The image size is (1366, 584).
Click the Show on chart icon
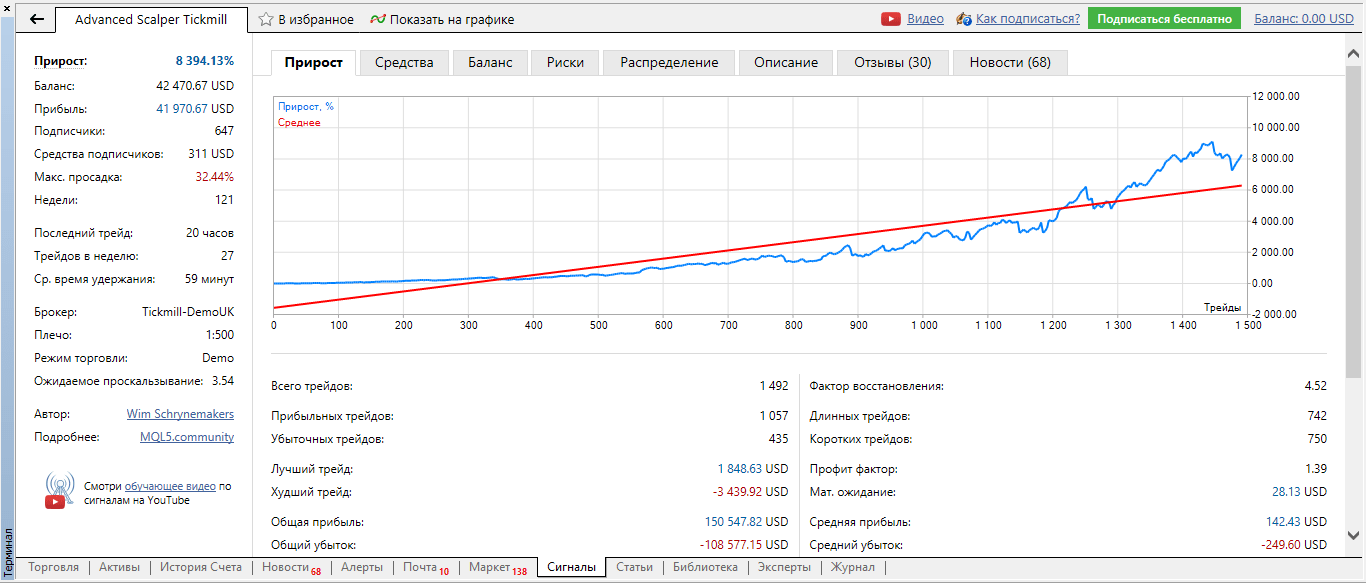(x=377, y=19)
